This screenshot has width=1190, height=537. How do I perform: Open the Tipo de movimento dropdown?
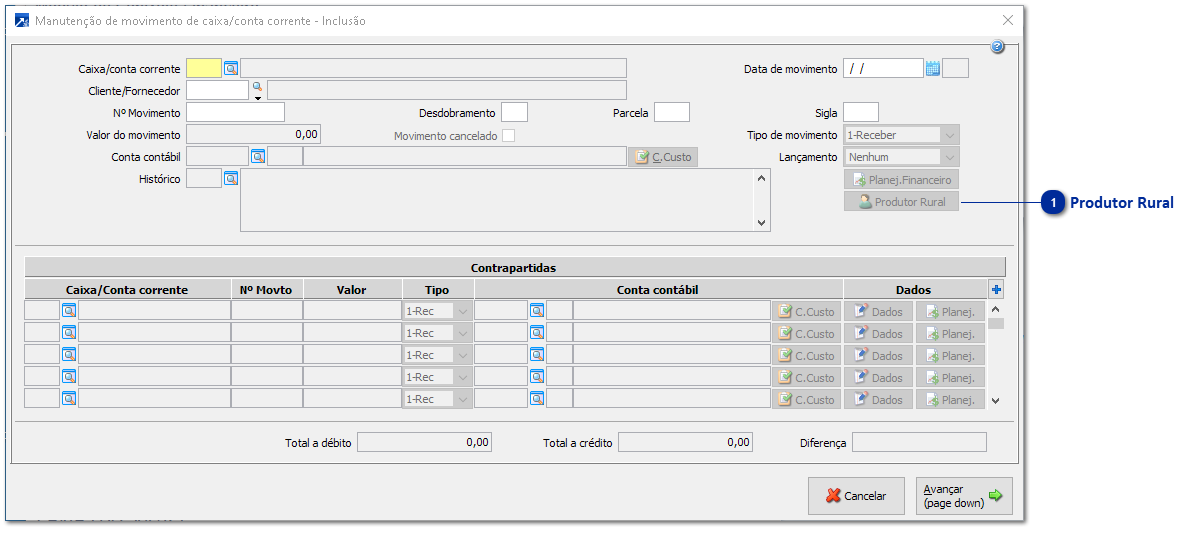tap(949, 135)
